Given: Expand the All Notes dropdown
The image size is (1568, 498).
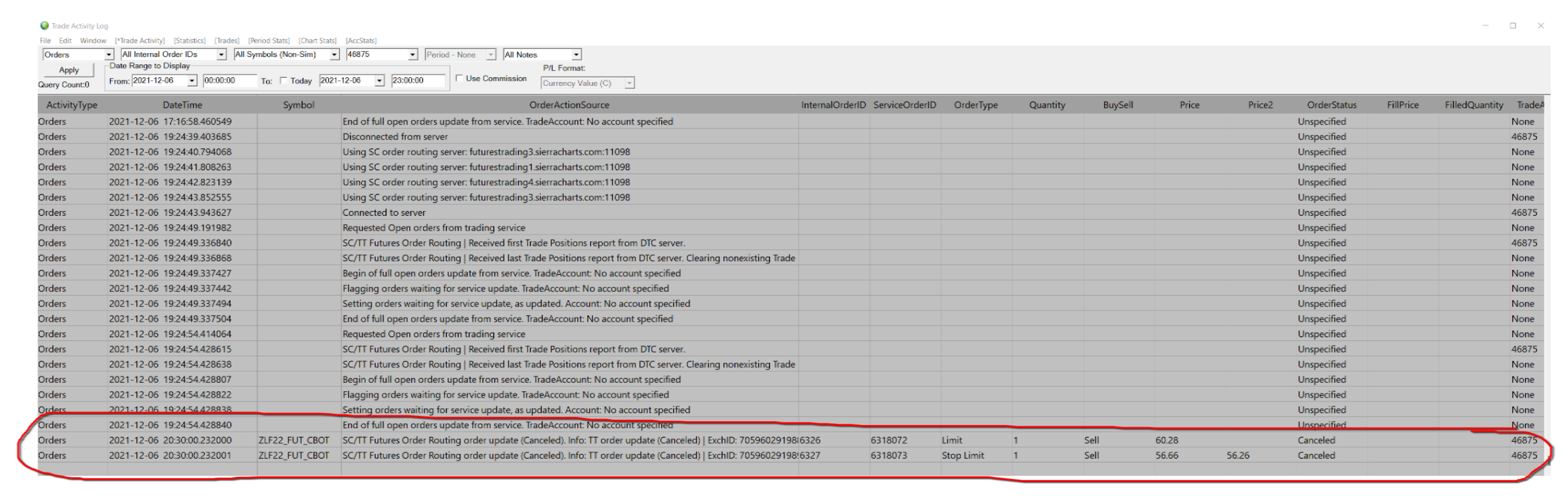Looking at the screenshot, I should click(577, 55).
